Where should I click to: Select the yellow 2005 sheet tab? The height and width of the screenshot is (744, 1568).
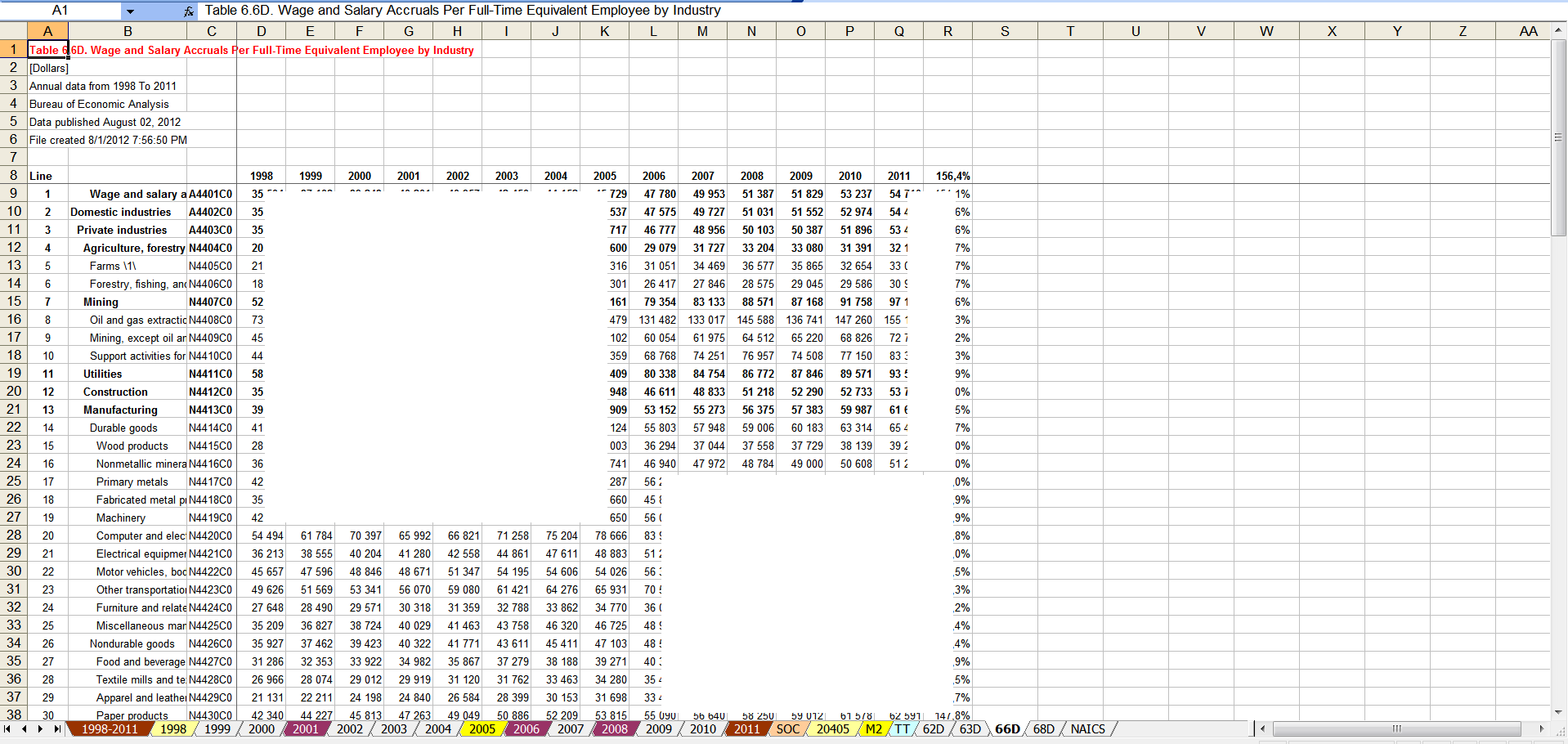point(482,728)
